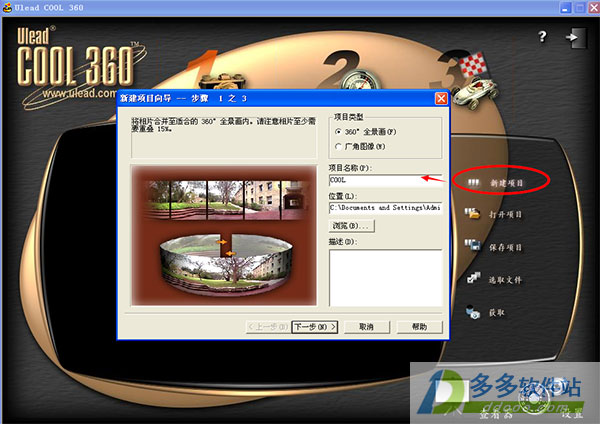Click the 选取文件 icon
This screenshot has height=424, width=600.
pos(473,278)
